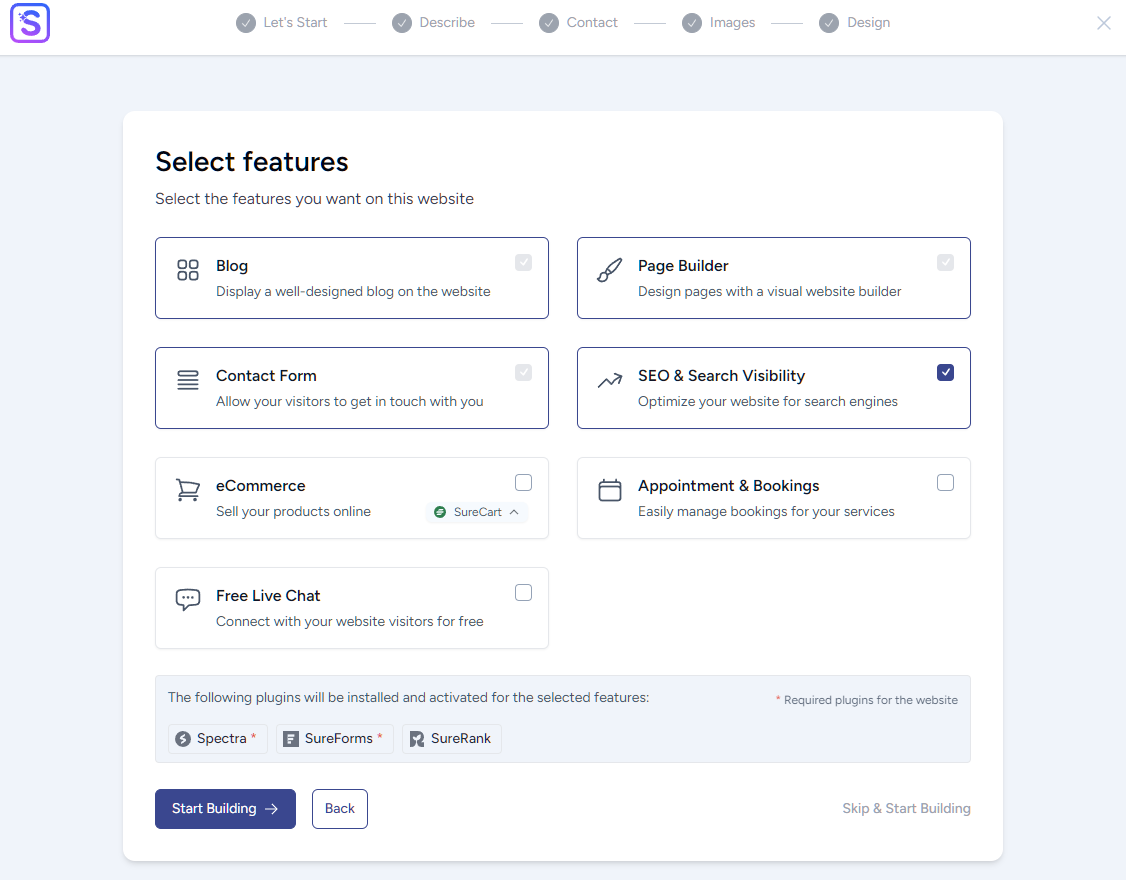Click the eCommerce shopping cart icon
This screenshot has width=1126, height=880.
188,490
